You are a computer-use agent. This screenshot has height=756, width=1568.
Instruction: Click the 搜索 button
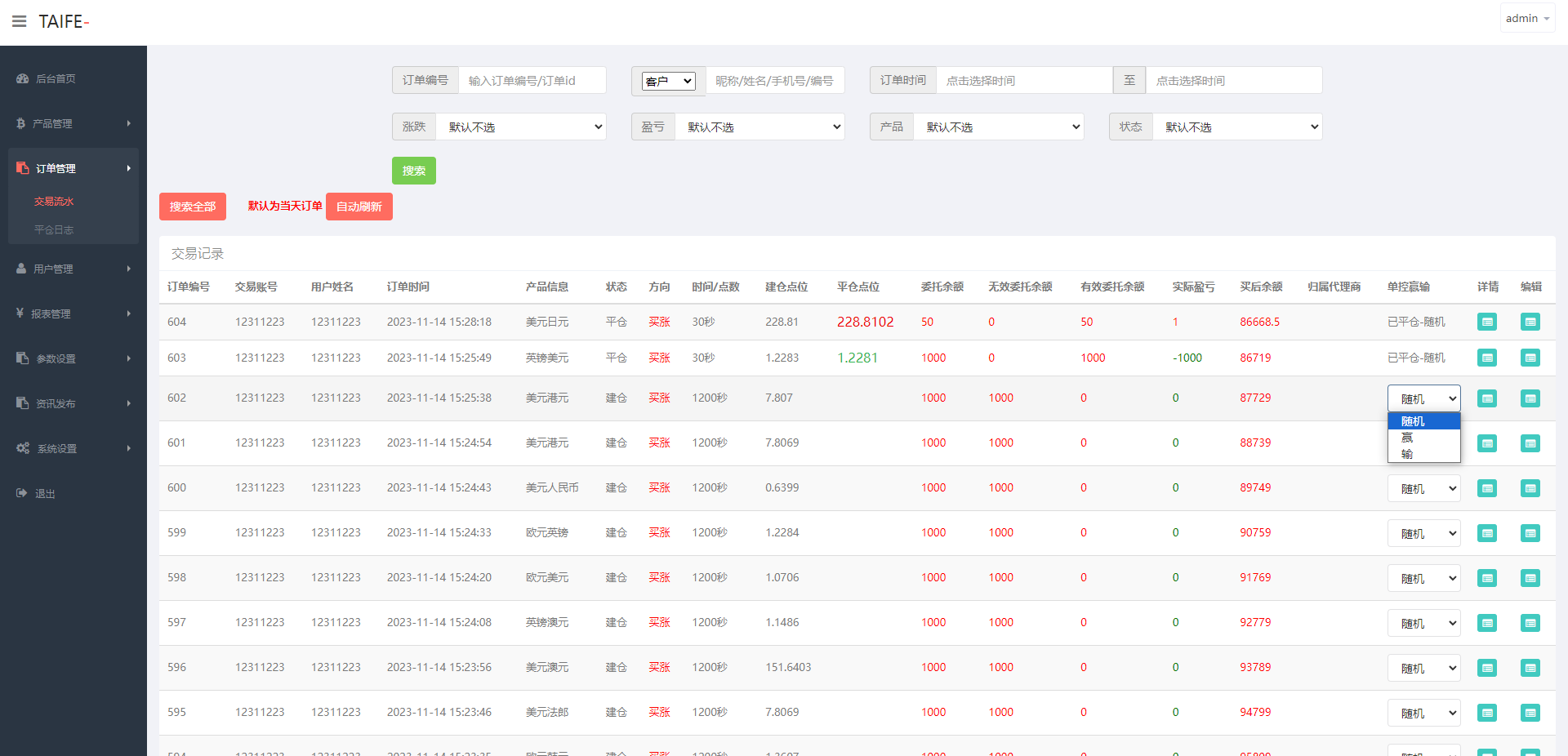pos(413,171)
